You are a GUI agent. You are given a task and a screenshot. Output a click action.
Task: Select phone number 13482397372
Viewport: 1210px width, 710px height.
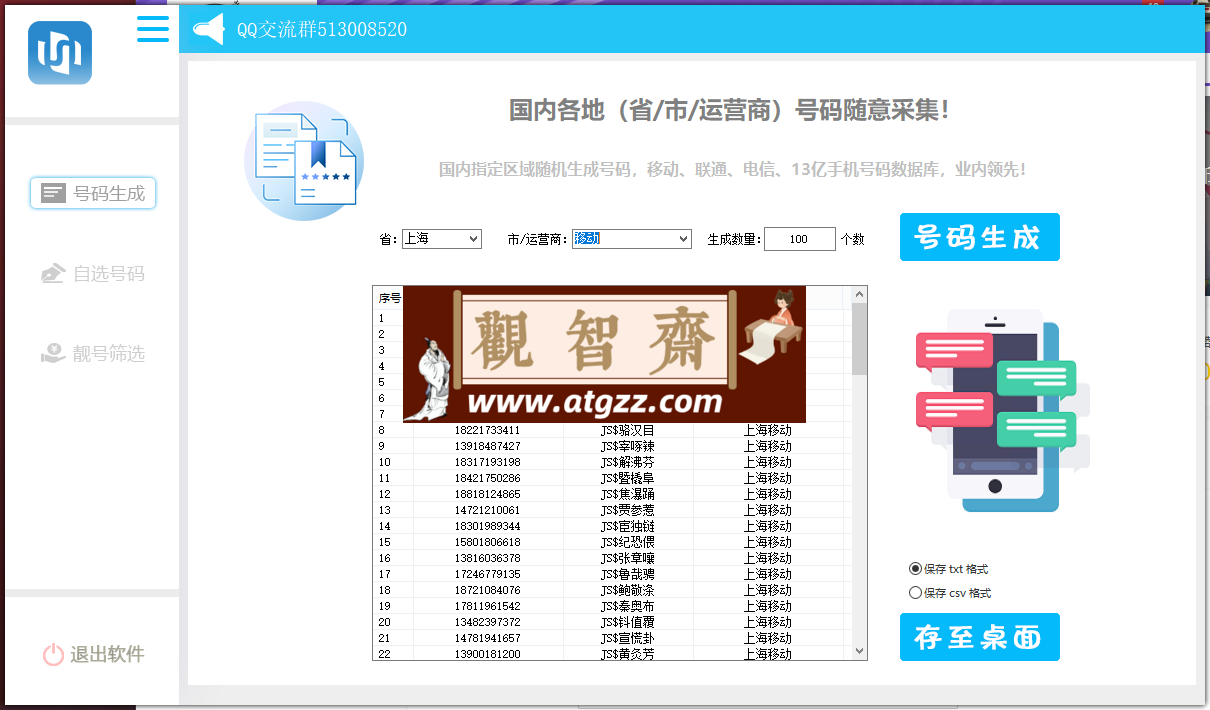[x=487, y=622]
